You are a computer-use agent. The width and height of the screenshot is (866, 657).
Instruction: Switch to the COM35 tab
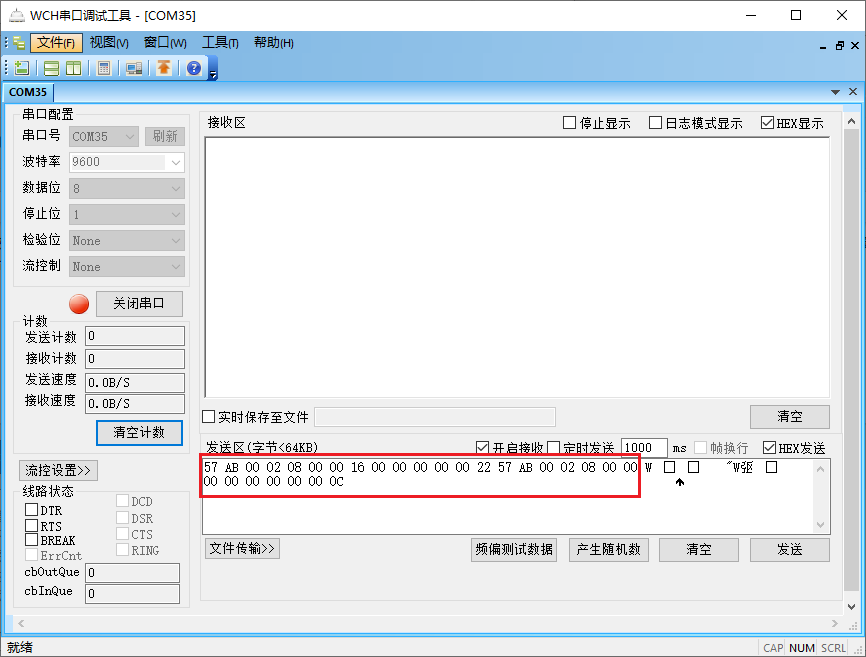pyautogui.click(x=28, y=91)
